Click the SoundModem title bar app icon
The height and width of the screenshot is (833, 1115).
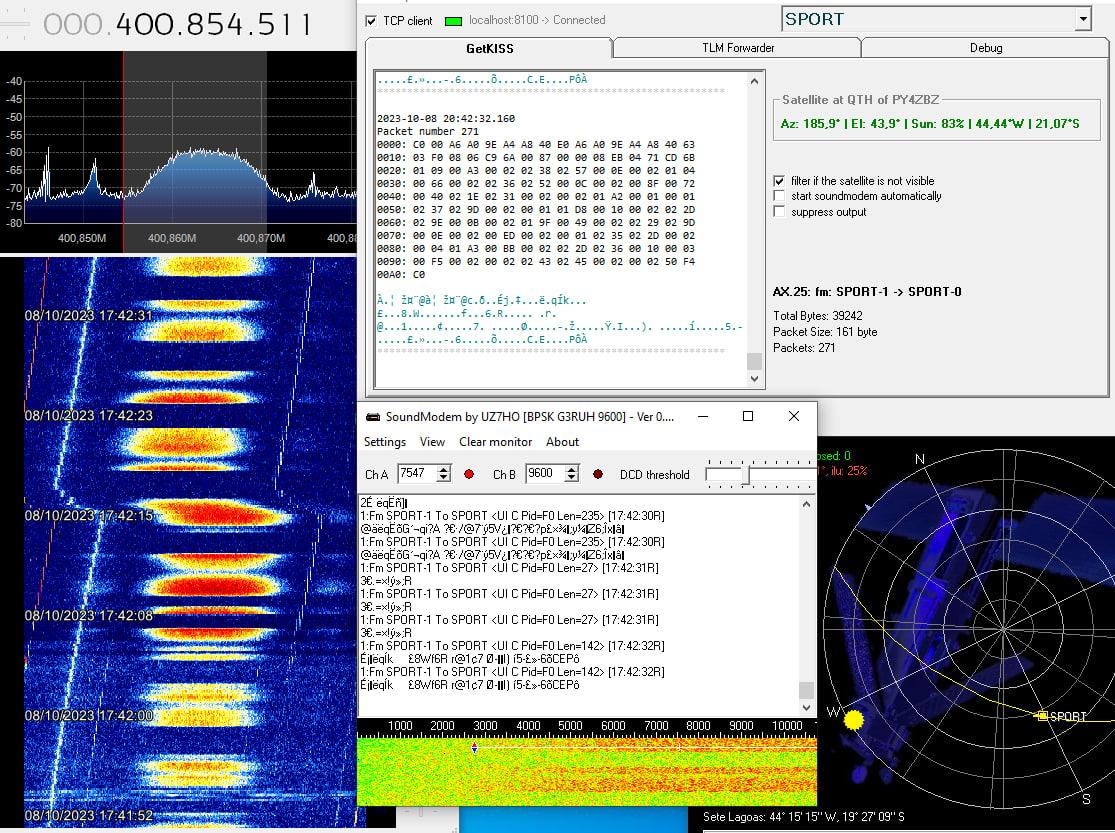(373, 417)
